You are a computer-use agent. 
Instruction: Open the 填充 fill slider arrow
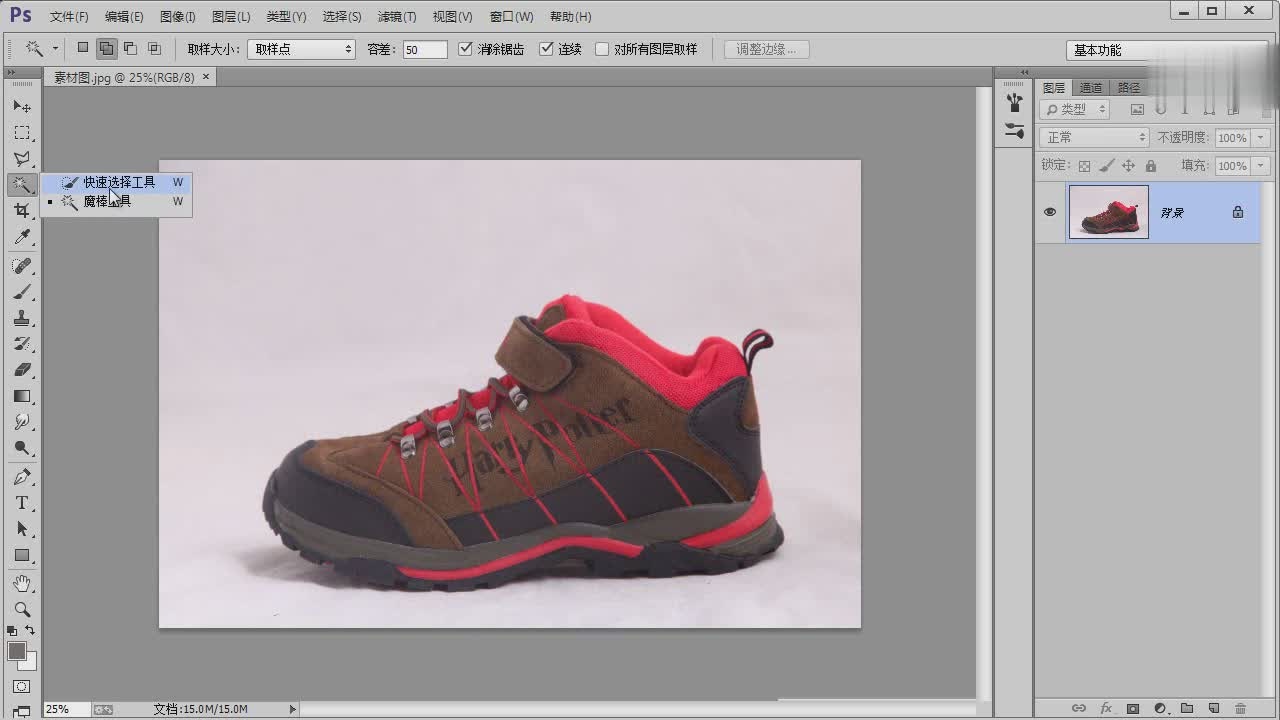[1260, 165]
